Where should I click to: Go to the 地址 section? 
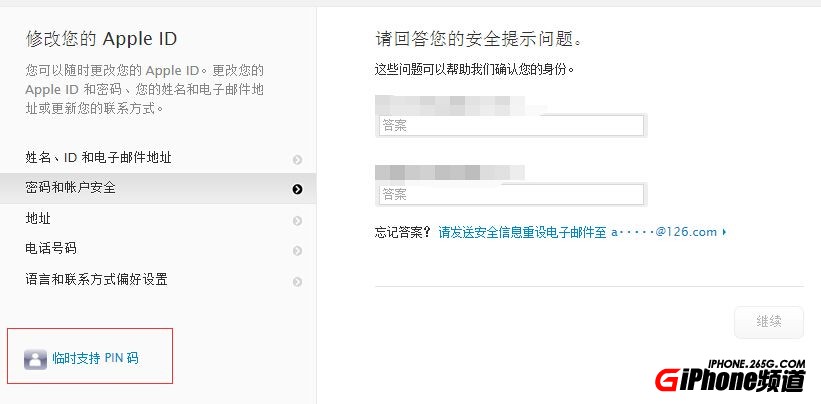pos(38,218)
